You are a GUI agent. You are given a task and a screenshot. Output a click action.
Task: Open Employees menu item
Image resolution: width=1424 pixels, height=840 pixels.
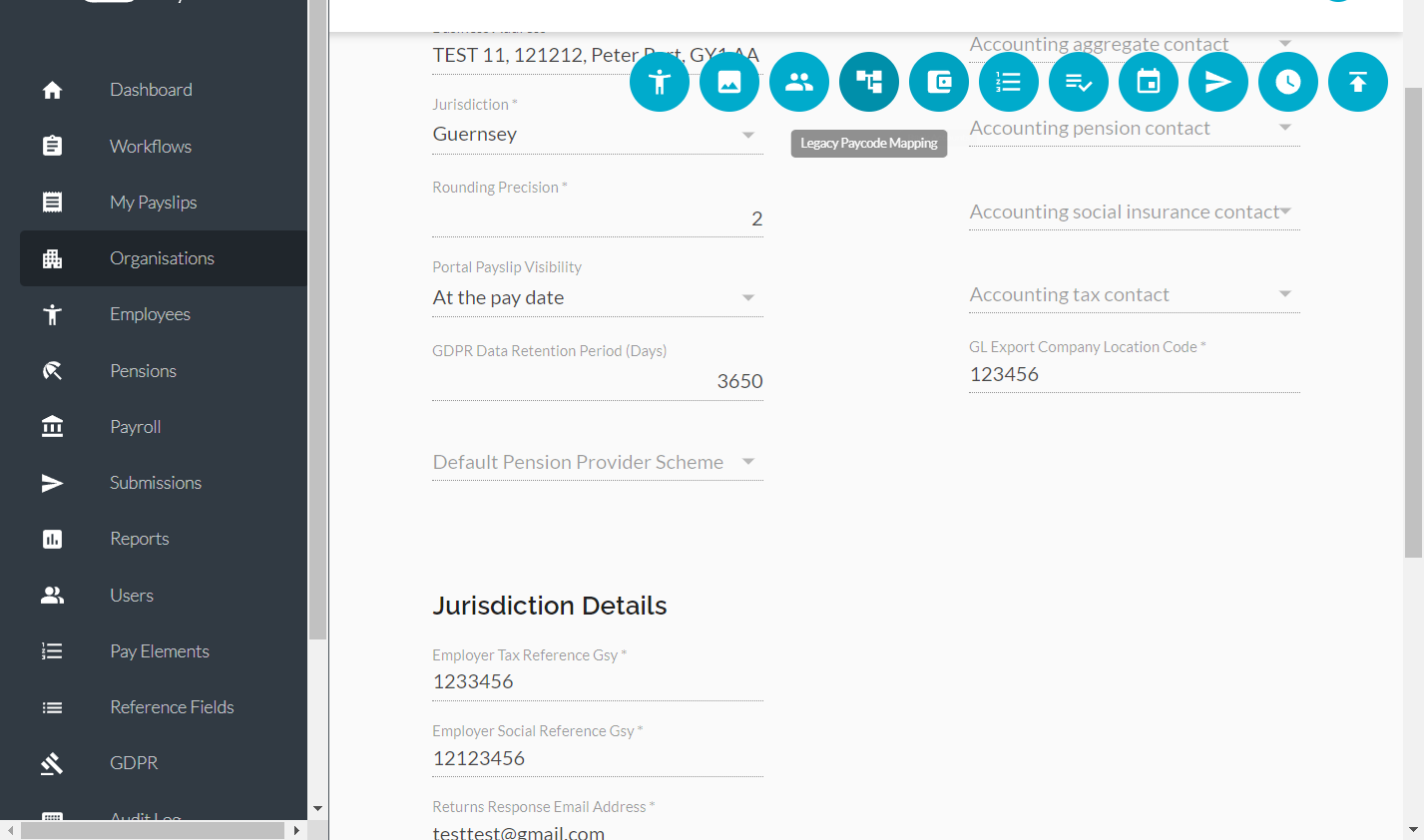164,314
